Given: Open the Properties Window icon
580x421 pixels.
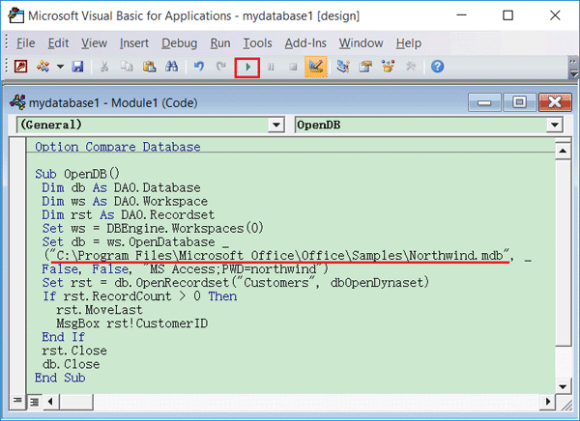Looking at the screenshot, I should click(x=365, y=67).
